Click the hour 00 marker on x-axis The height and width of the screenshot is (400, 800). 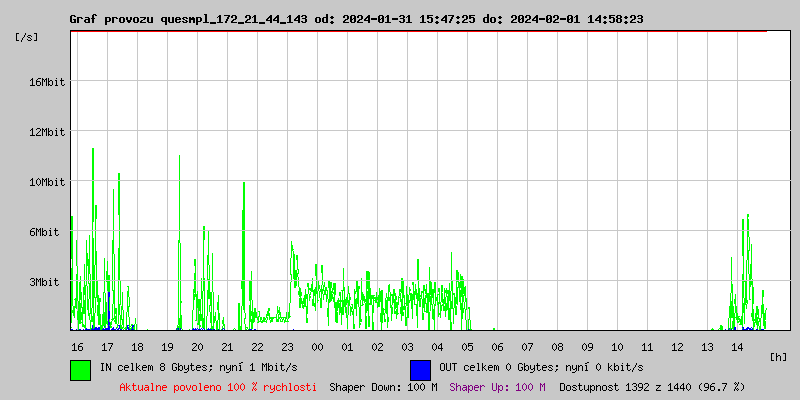click(317, 347)
